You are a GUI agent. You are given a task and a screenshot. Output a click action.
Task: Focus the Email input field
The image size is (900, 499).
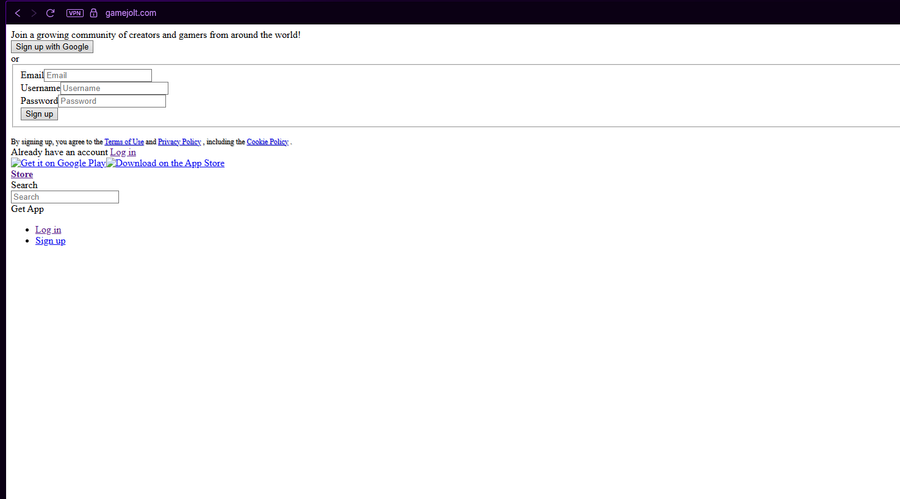coord(98,75)
